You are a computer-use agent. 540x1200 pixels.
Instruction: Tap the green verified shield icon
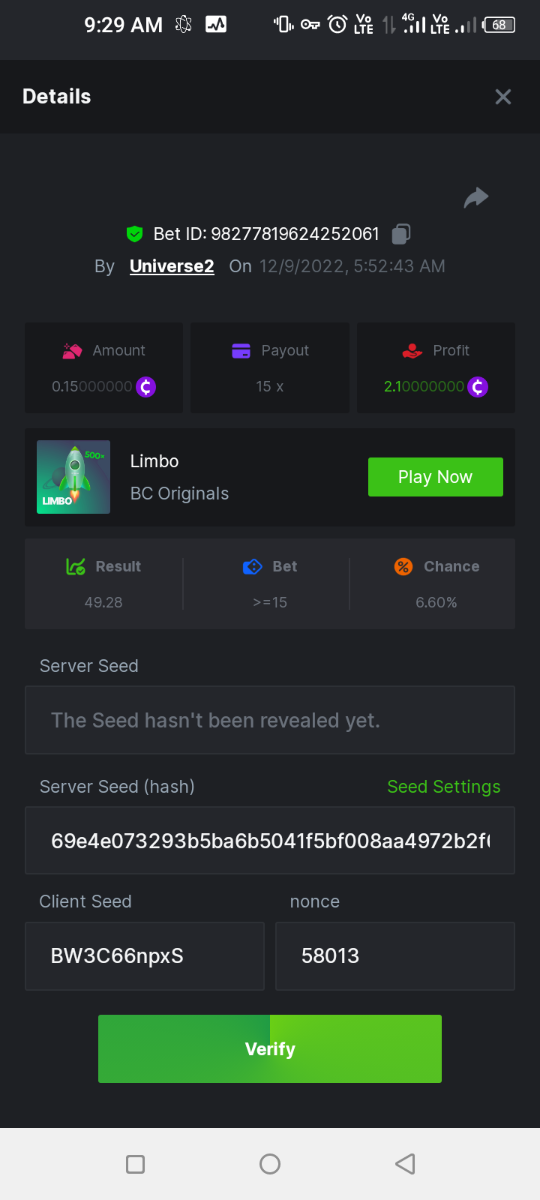point(135,234)
